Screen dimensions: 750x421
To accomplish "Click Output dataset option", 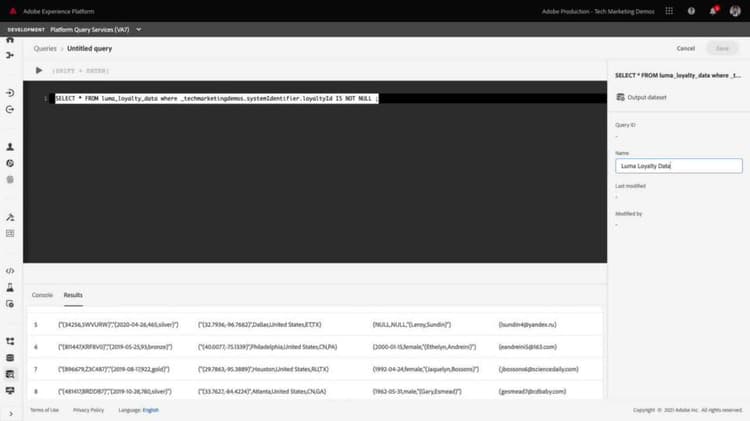I will 641,97.
